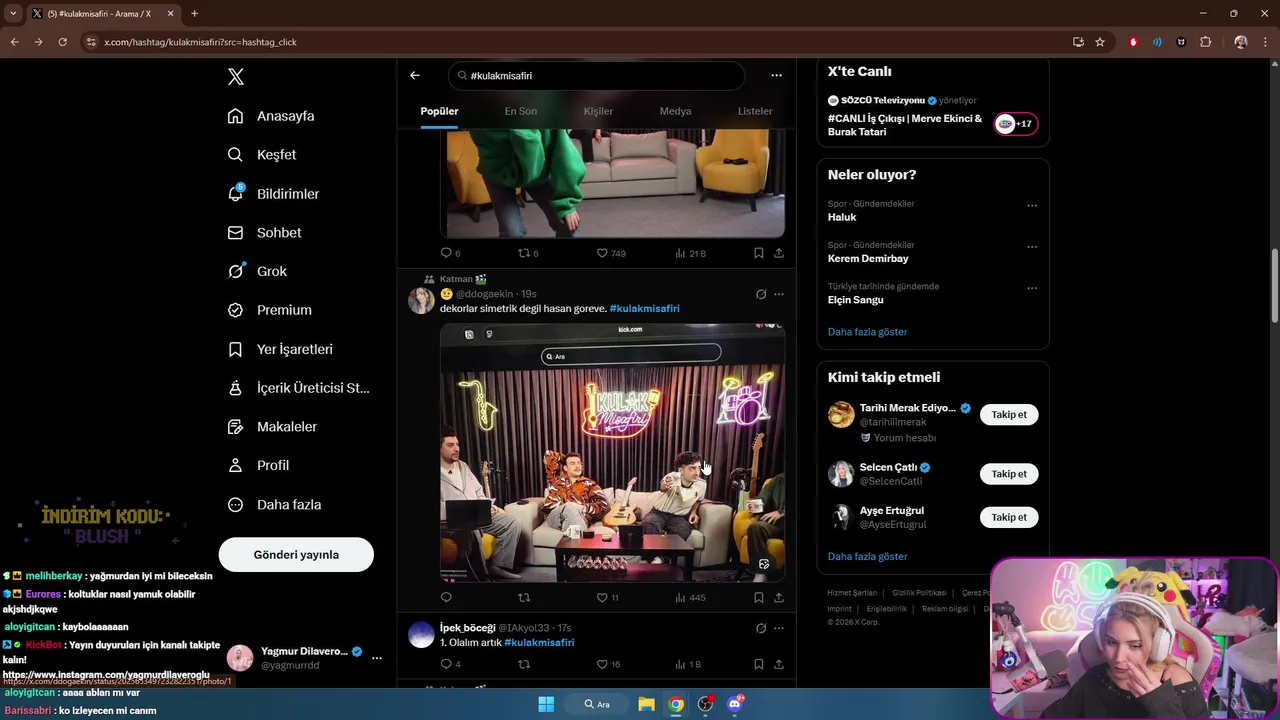
Task: Click #kulakmisafiri hashtag in ddogaekin post
Action: [644, 308]
